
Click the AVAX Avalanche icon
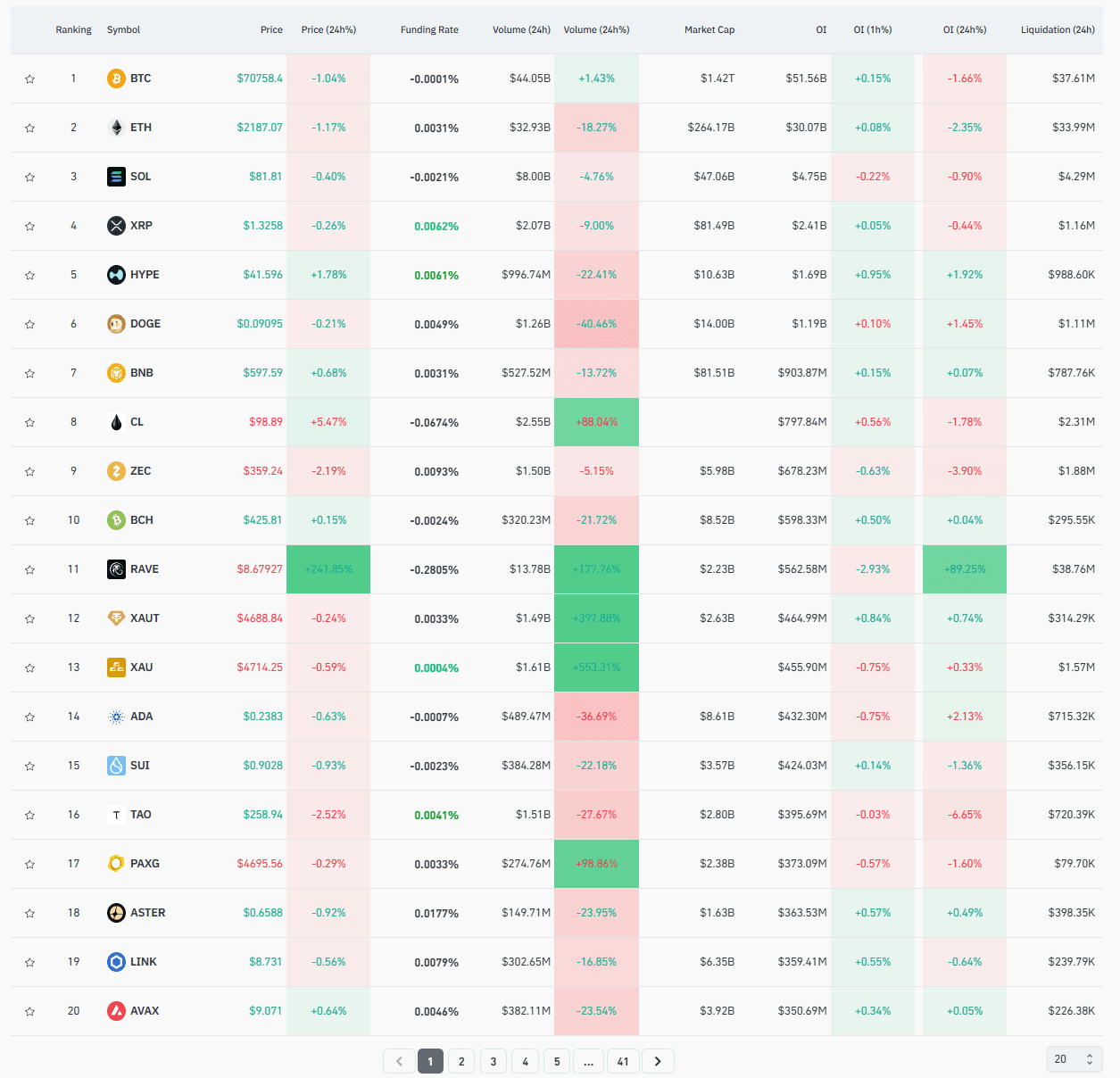click(116, 1011)
